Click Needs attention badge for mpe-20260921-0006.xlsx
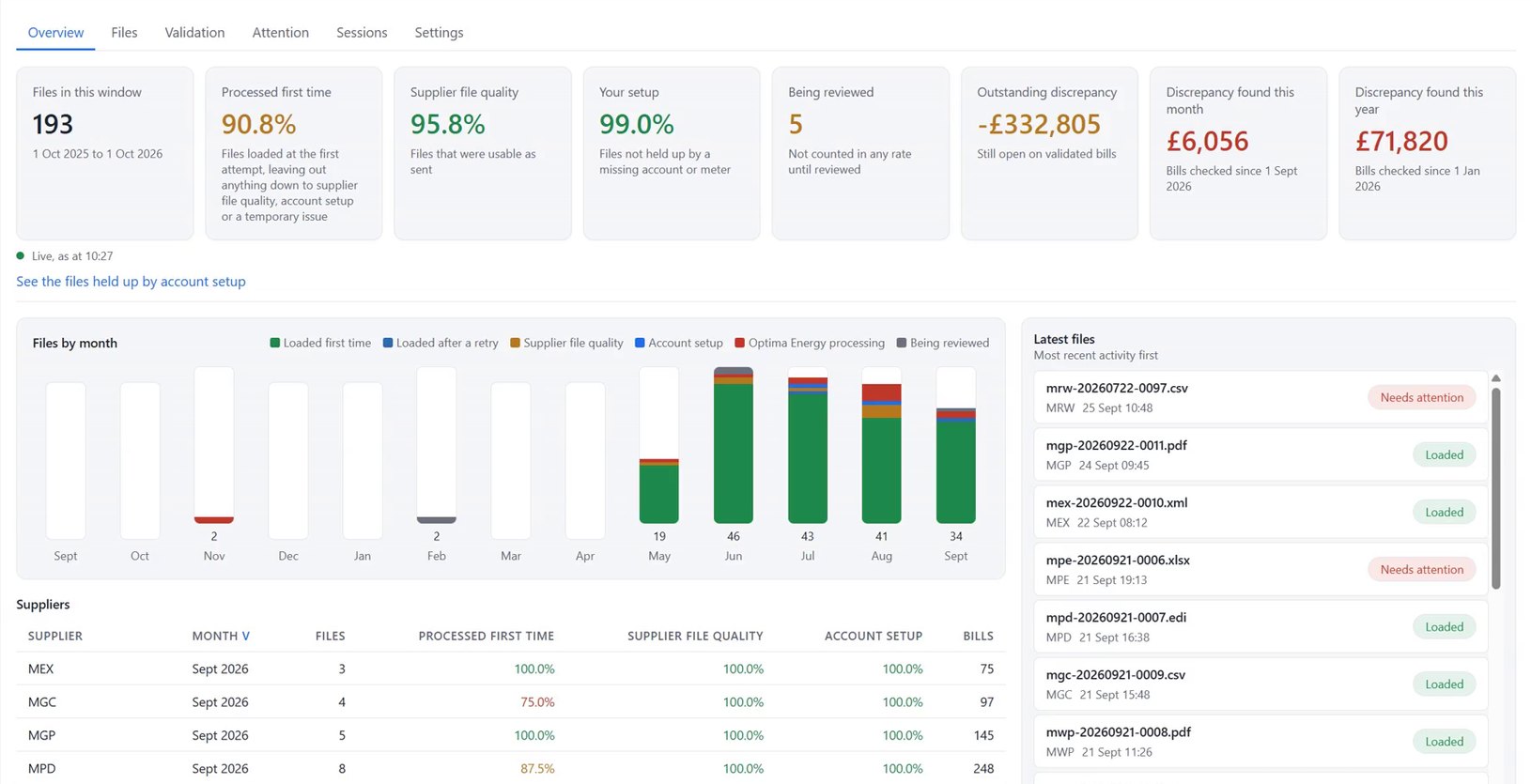The height and width of the screenshot is (784, 1531). (x=1422, y=569)
